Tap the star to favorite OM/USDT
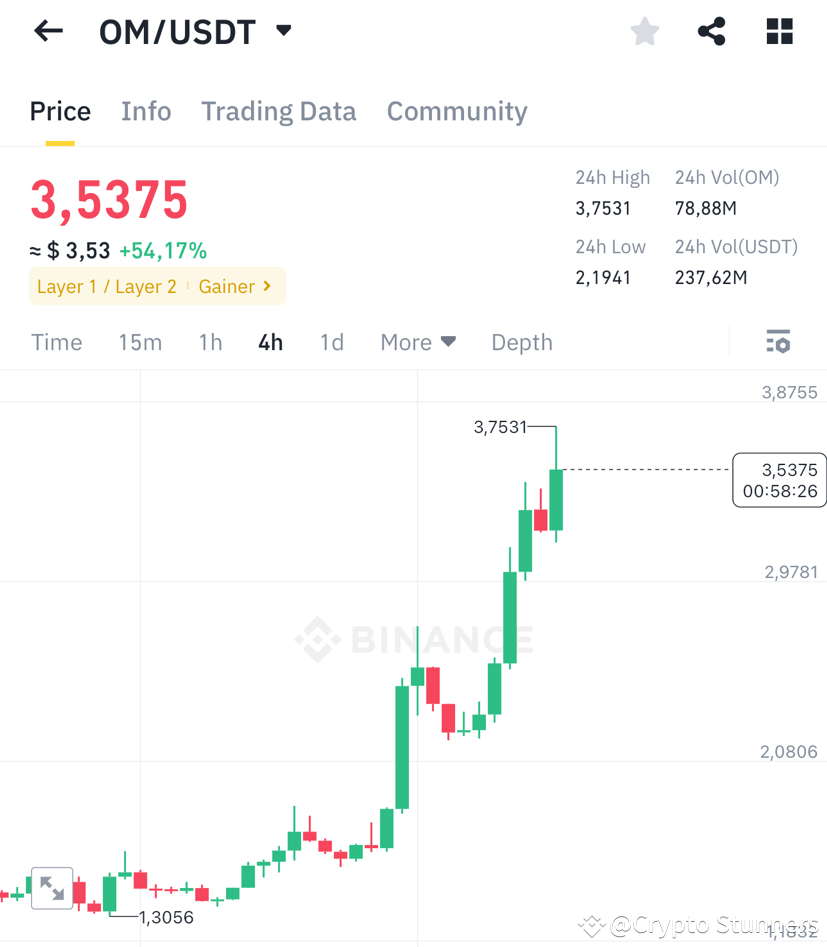 coord(644,31)
